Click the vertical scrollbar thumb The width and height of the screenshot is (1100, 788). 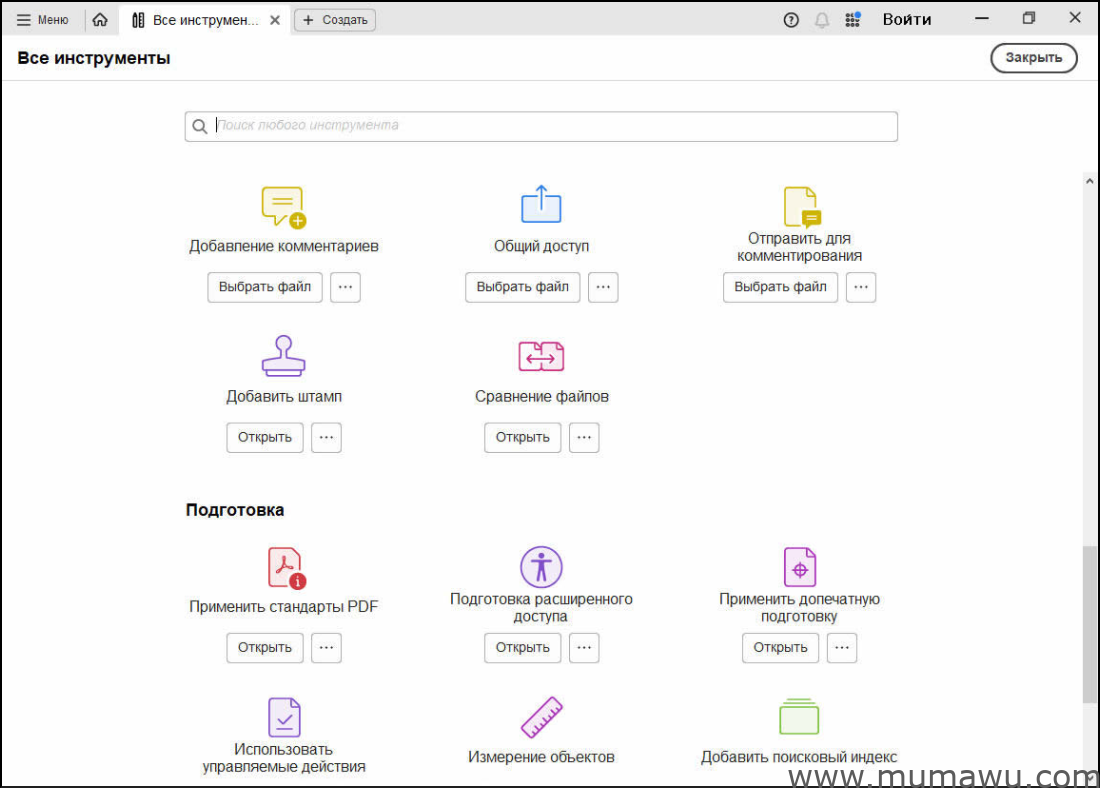click(x=1089, y=625)
